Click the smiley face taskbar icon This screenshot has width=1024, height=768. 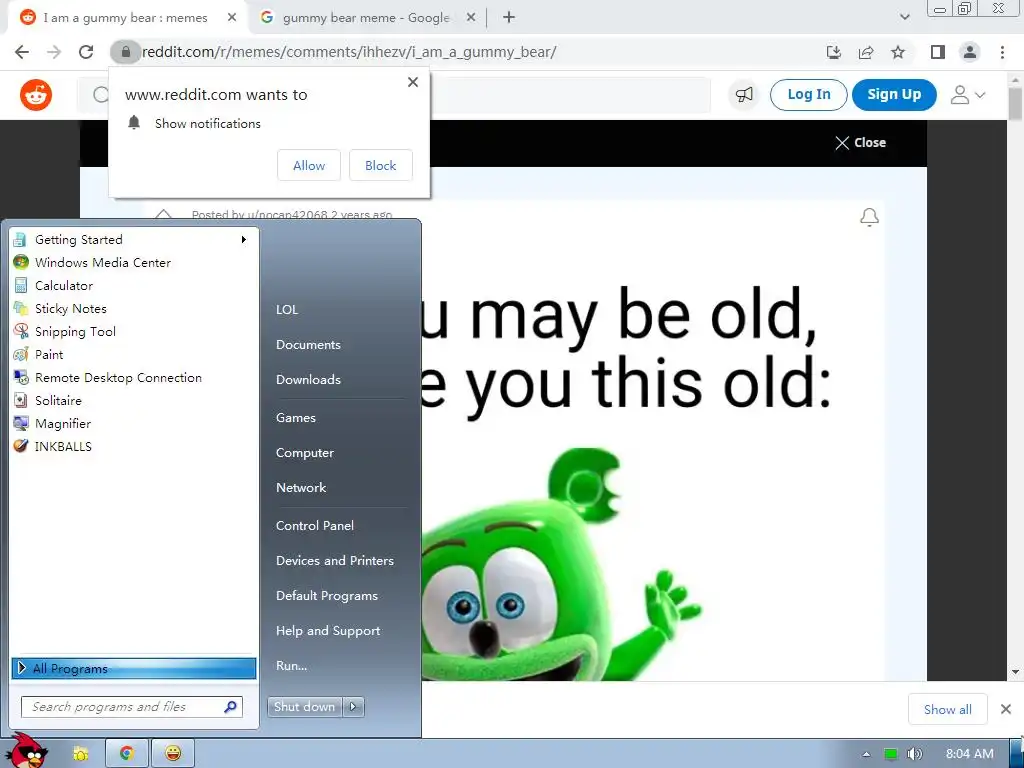173,754
